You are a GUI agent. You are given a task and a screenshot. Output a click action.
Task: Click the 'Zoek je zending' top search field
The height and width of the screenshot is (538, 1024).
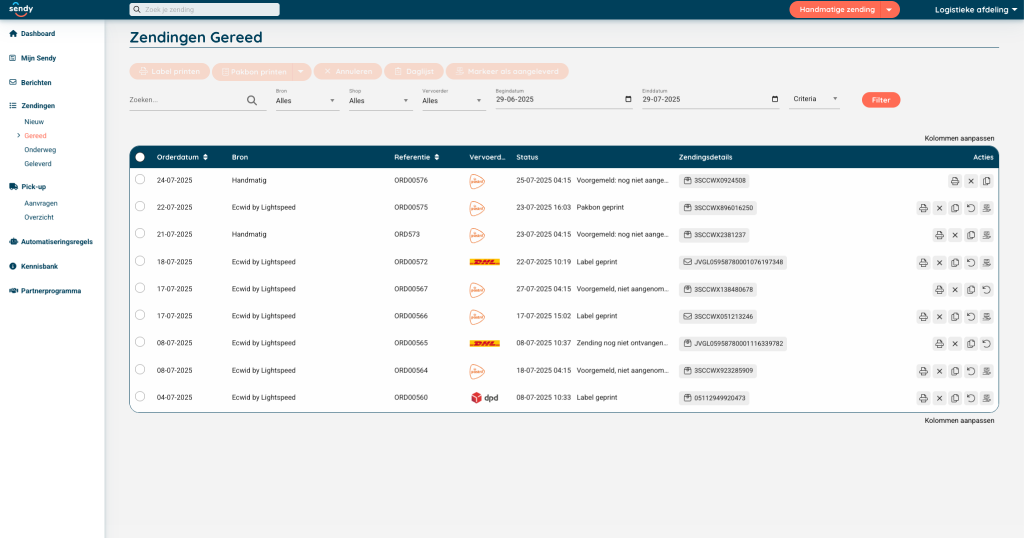point(204,10)
